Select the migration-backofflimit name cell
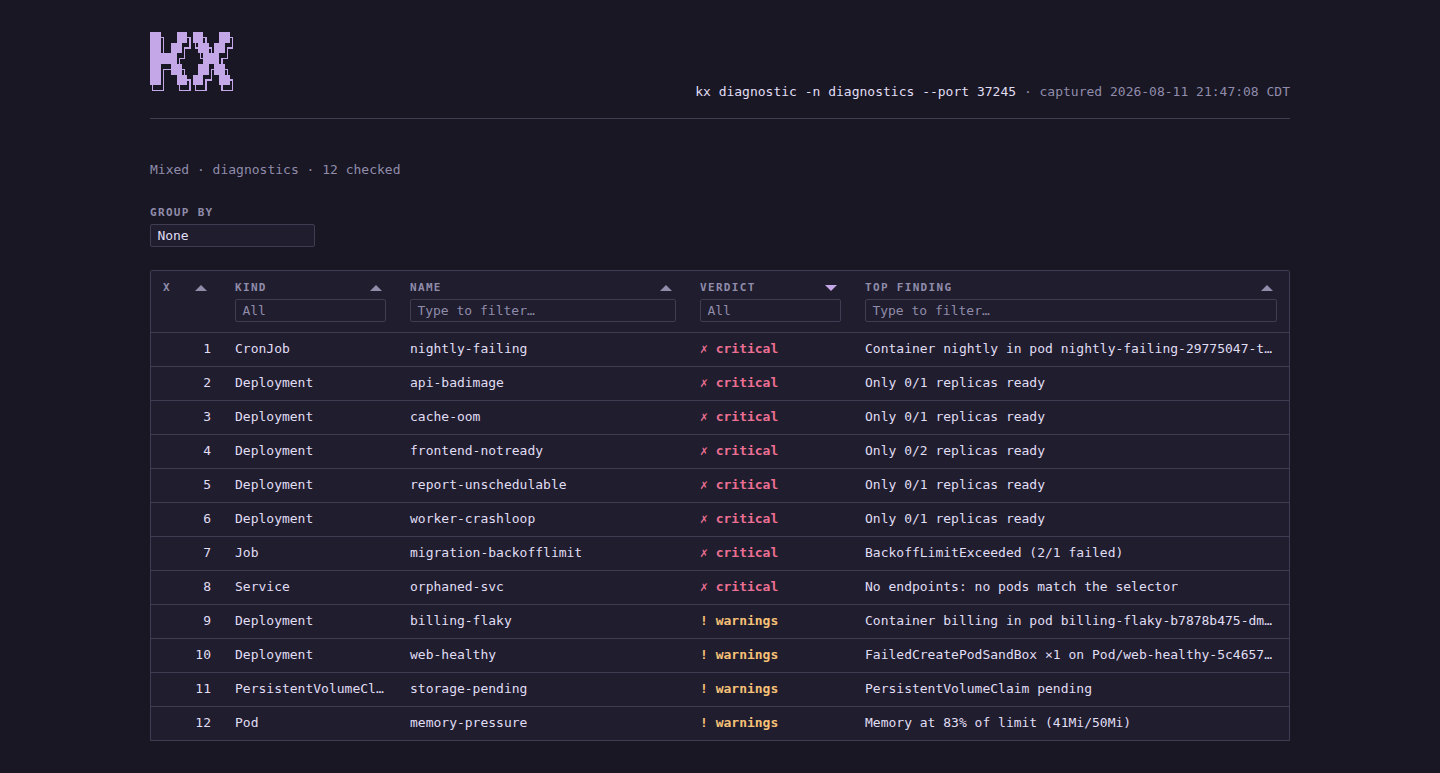The width and height of the screenshot is (1440, 773). click(496, 553)
